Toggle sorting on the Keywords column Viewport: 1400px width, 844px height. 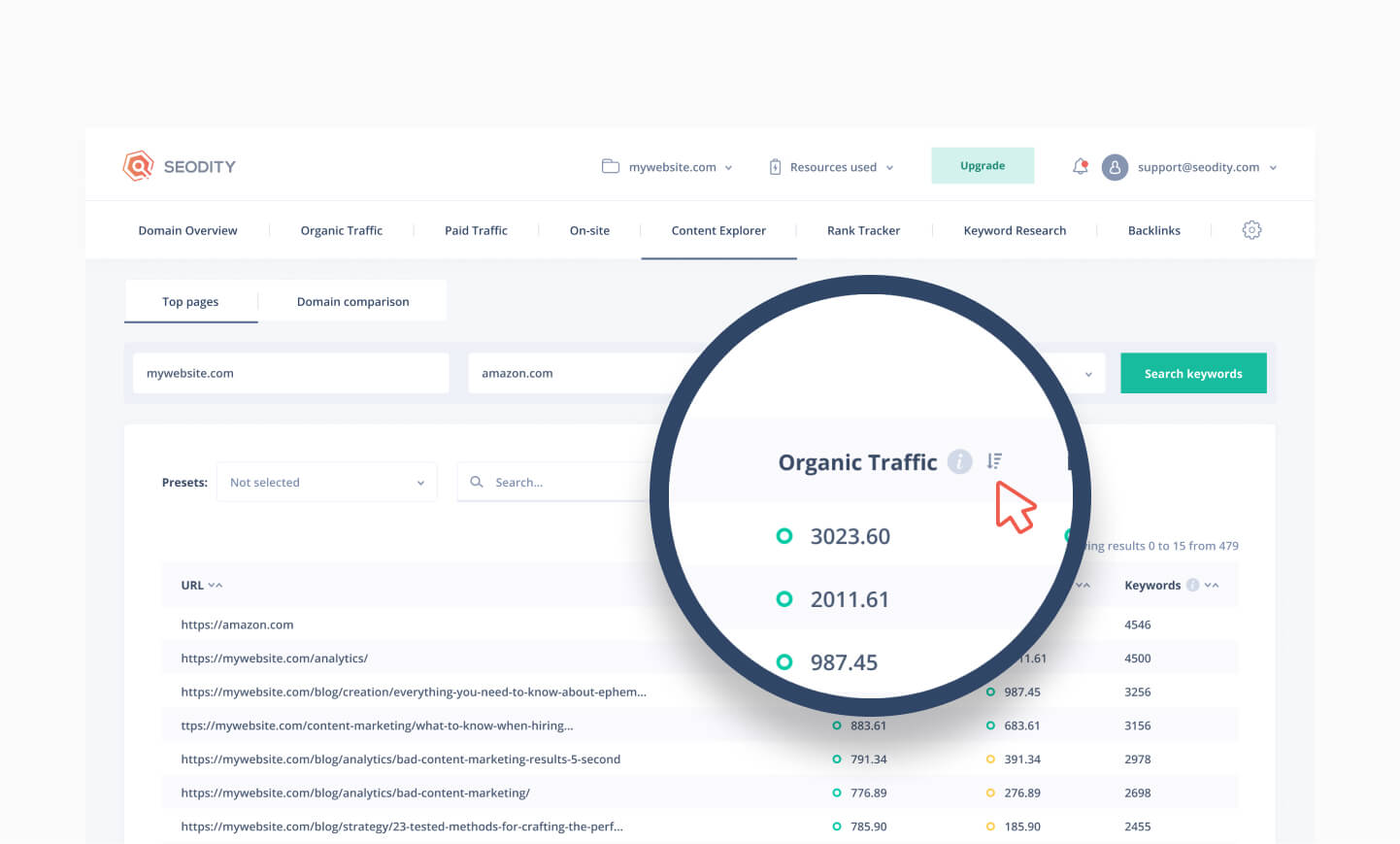[x=1211, y=585]
